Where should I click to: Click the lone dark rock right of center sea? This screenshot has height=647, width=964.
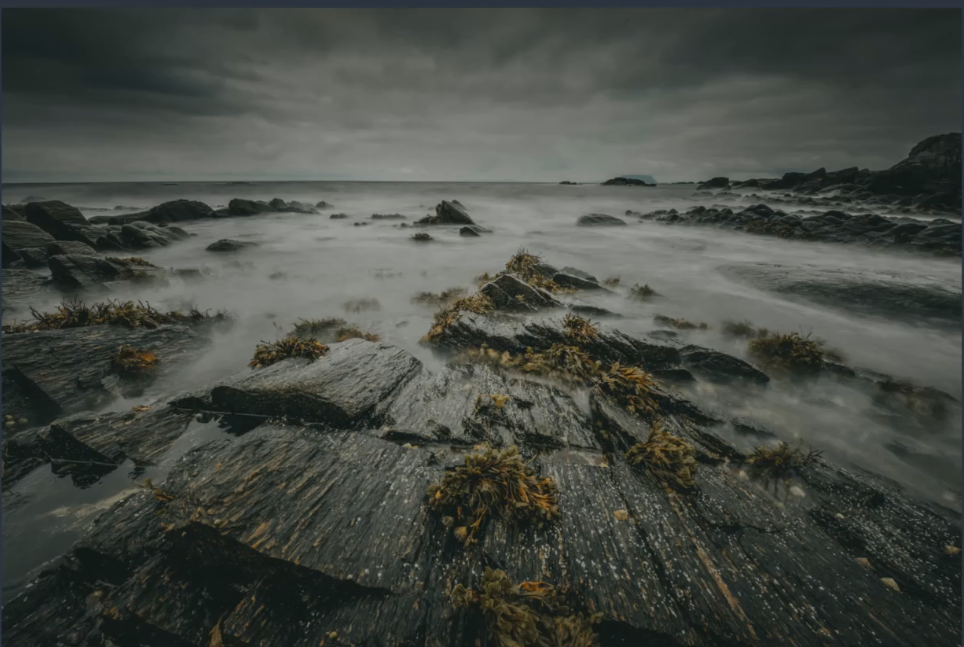(x=600, y=219)
